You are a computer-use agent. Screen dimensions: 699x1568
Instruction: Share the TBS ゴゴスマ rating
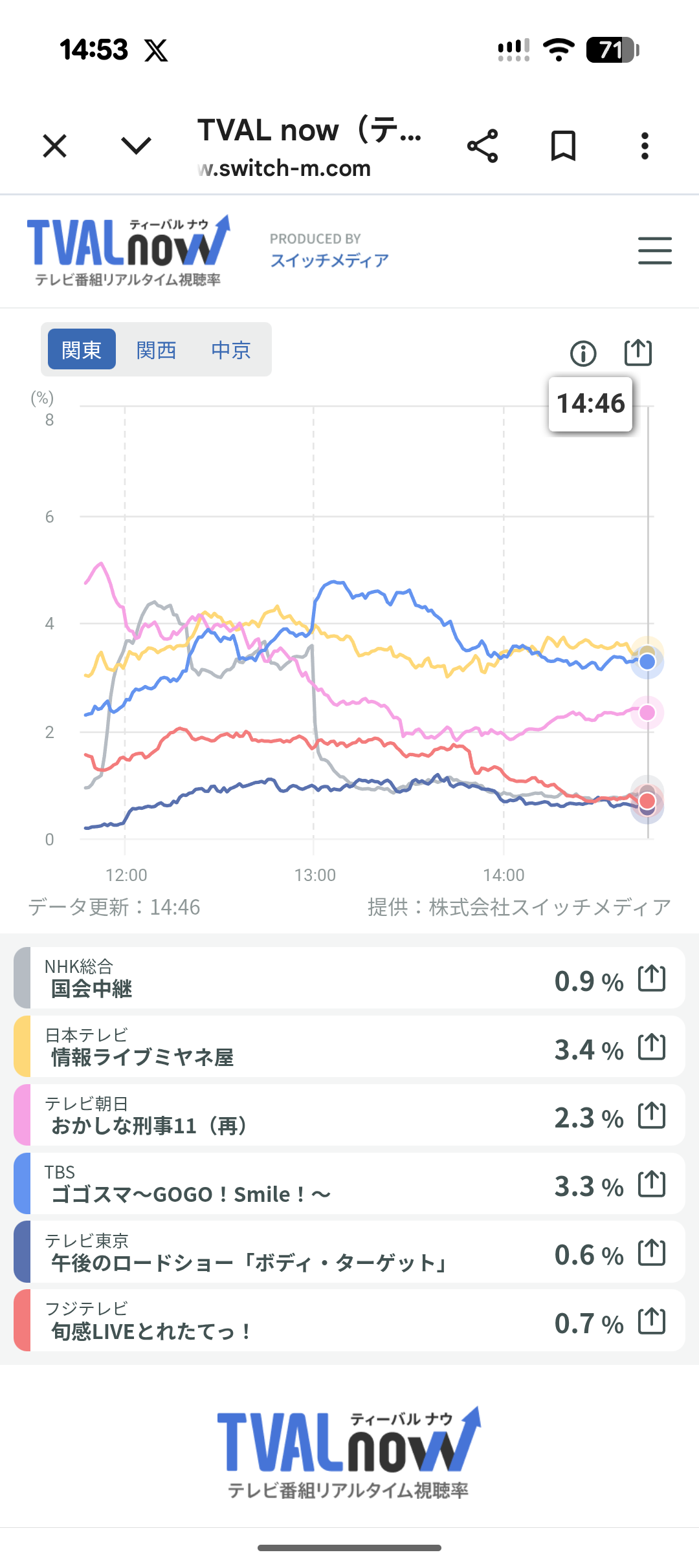pyautogui.click(x=652, y=1184)
